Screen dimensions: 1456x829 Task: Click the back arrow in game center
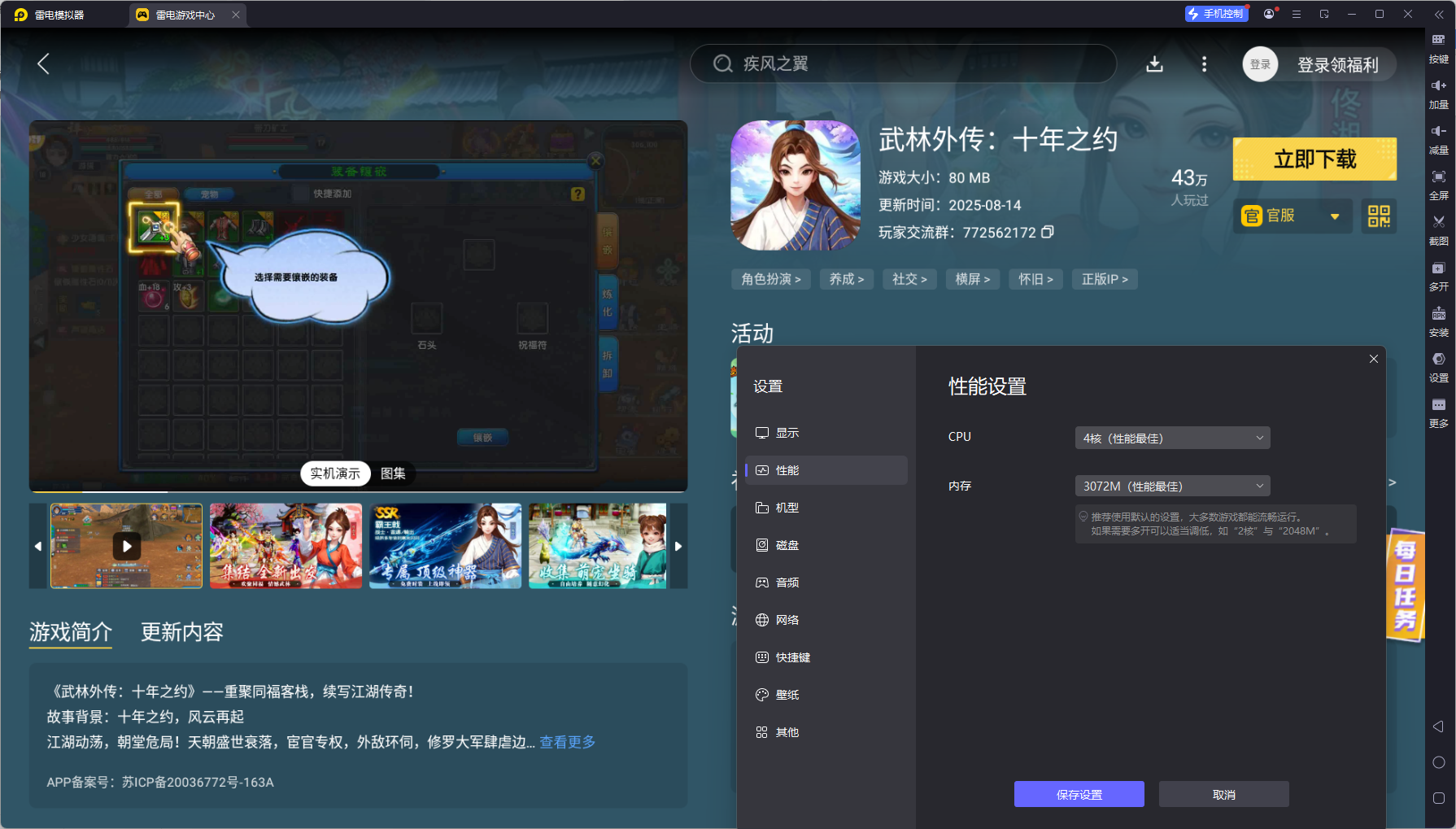pyautogui.click(x=44, y=64)
